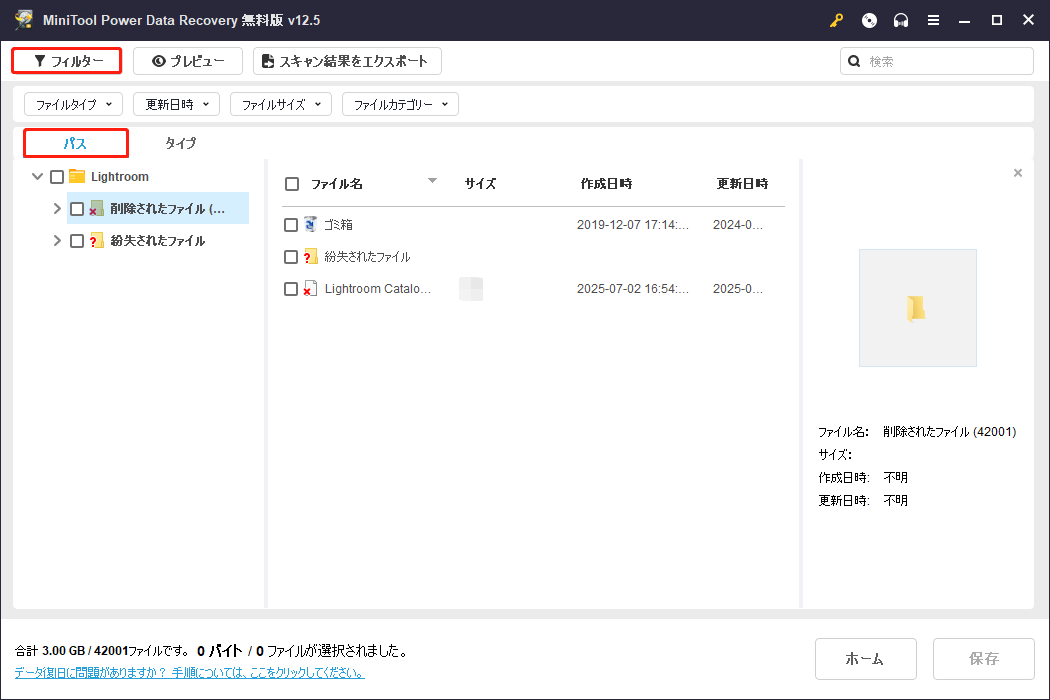The height and width of the screenshot is (700, 1050).
Task: Check the 紛失されたファイル tree checkbox
Action: [x=77, y=241]
